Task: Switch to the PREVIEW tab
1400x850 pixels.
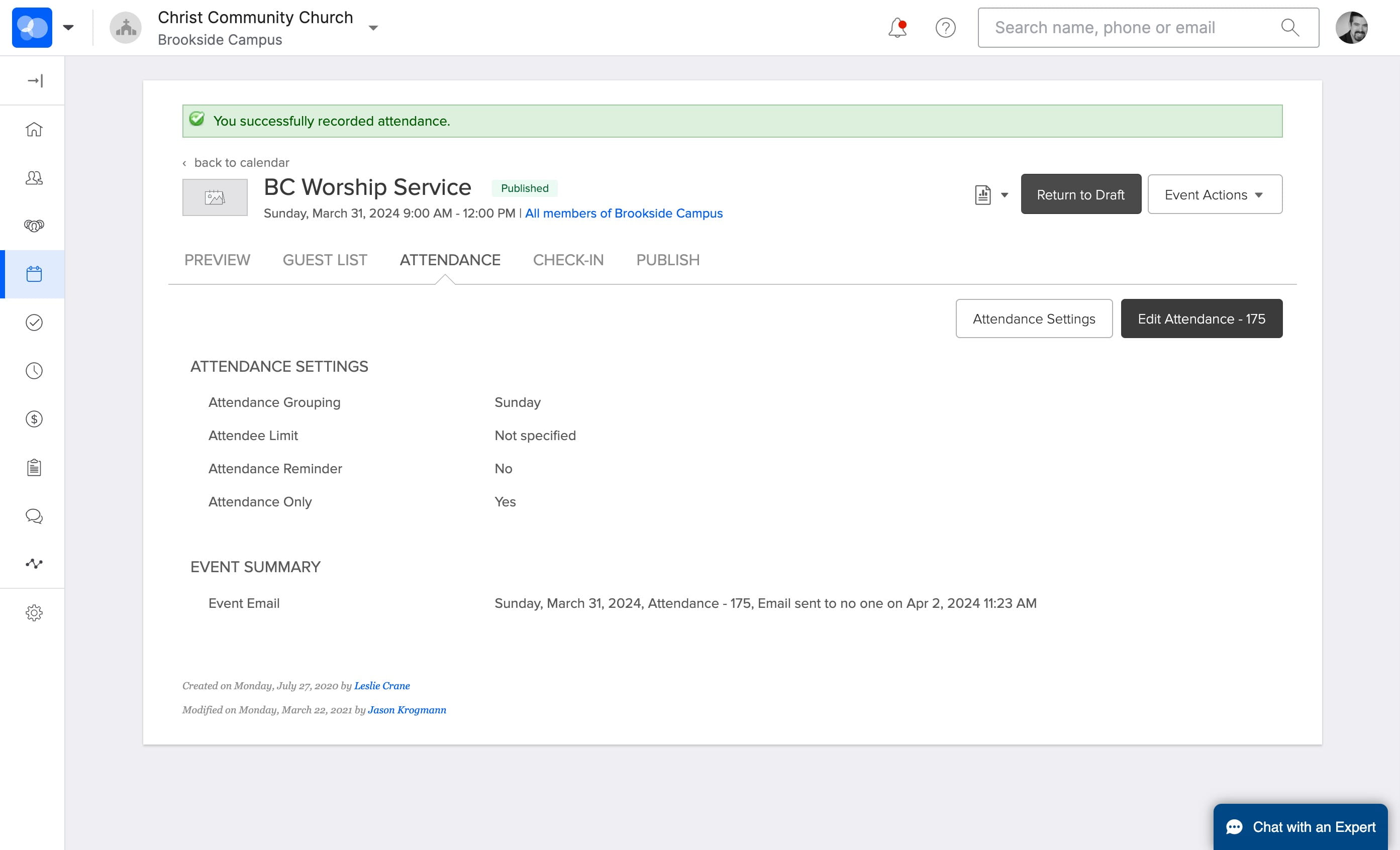Action: click(x=217, y=260)
